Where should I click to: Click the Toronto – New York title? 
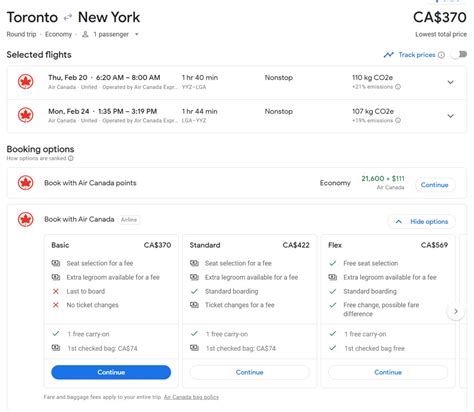click(x=73, y=17)
